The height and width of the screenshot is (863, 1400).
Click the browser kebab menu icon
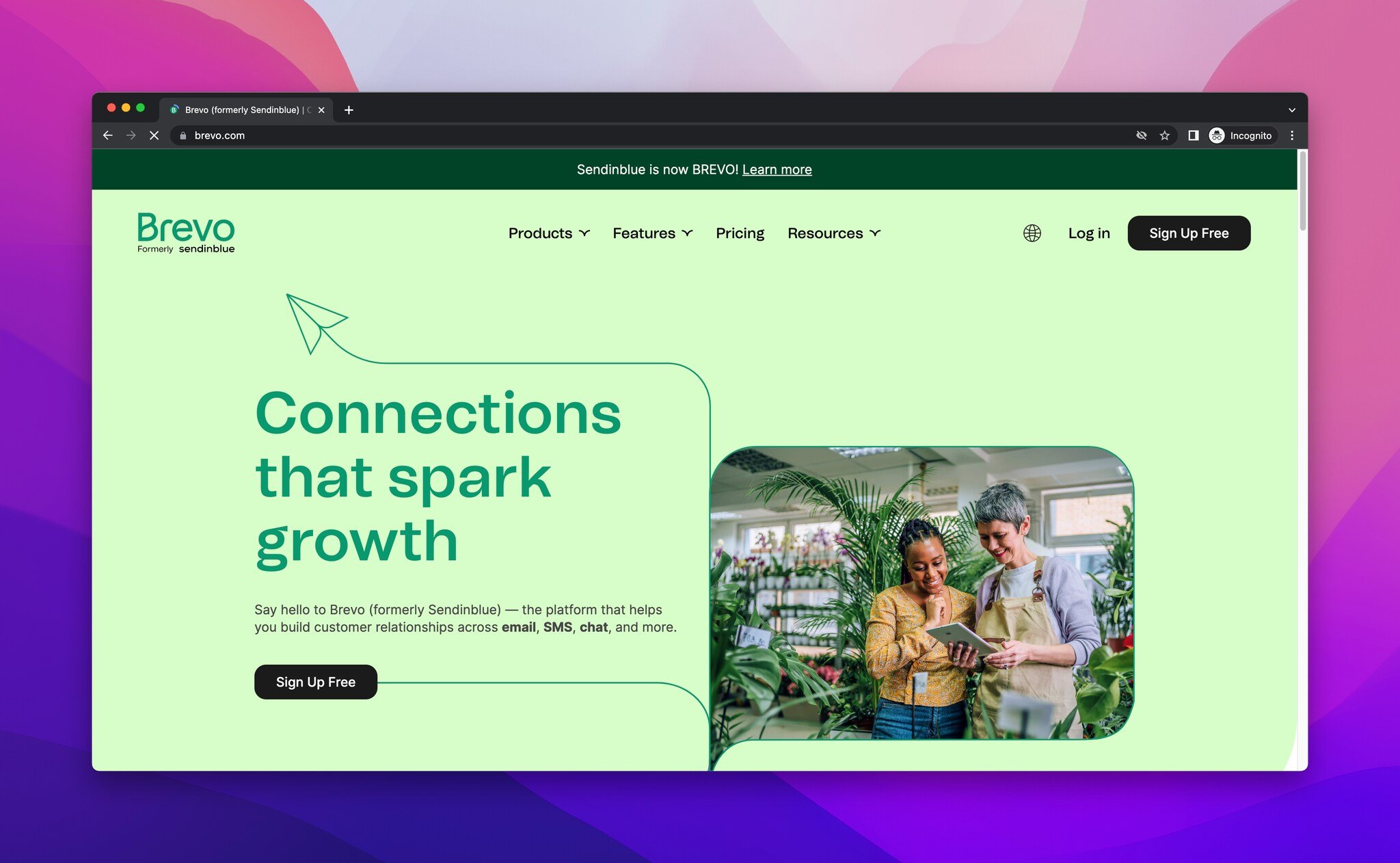coord(1291,135)
